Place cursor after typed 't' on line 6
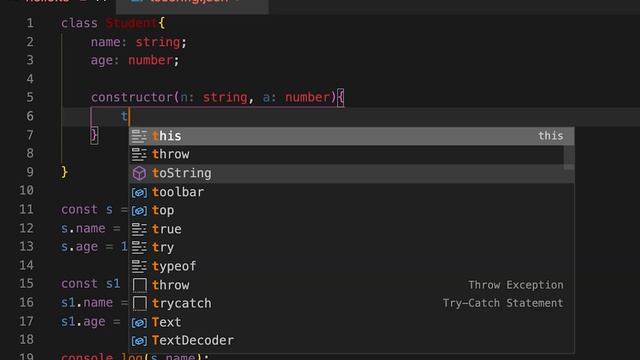The height and width of the screenshot is (360, 640). pos(129,117)
